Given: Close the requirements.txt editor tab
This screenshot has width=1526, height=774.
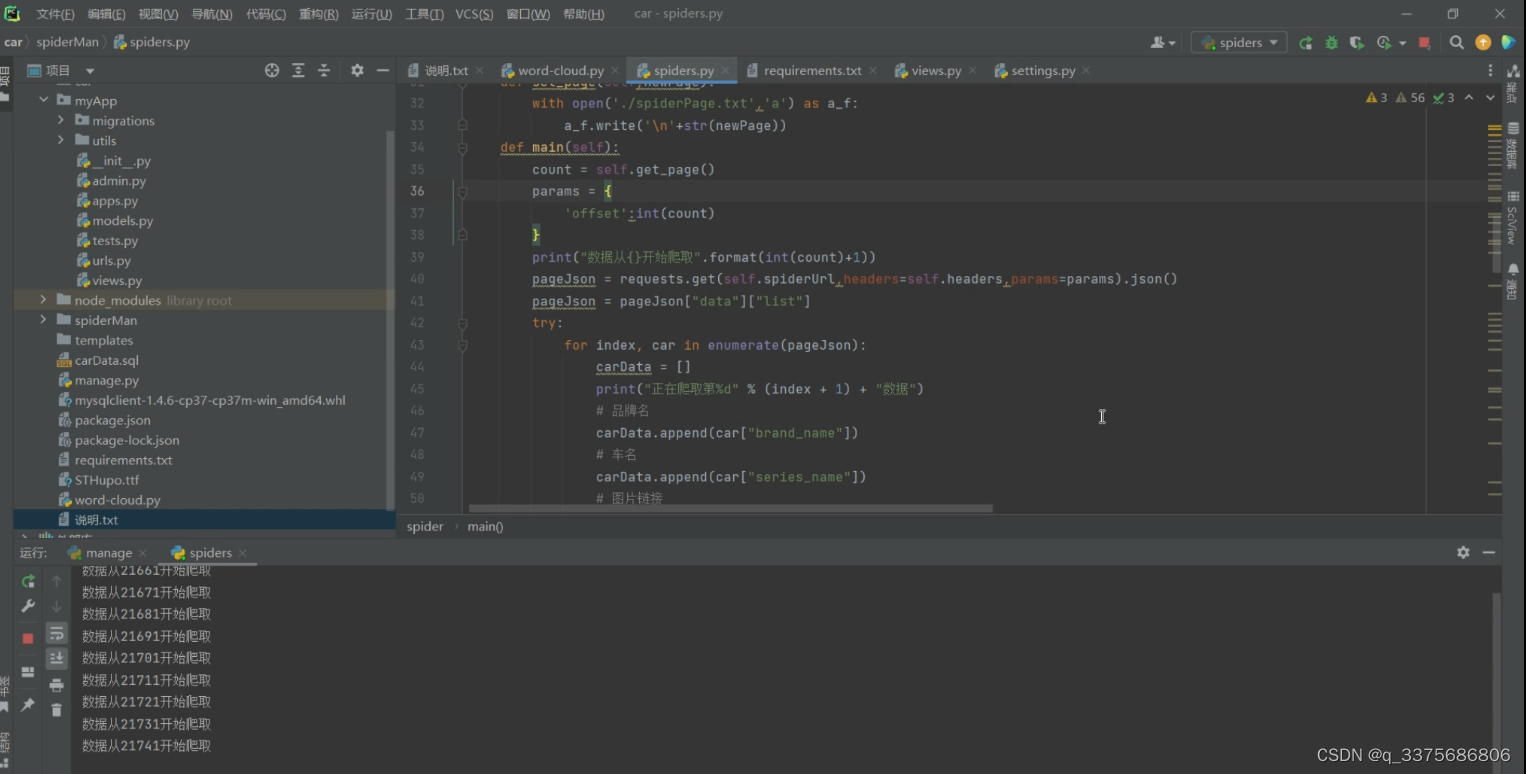Looking at the screenshot, I should [x=873, y=70].
